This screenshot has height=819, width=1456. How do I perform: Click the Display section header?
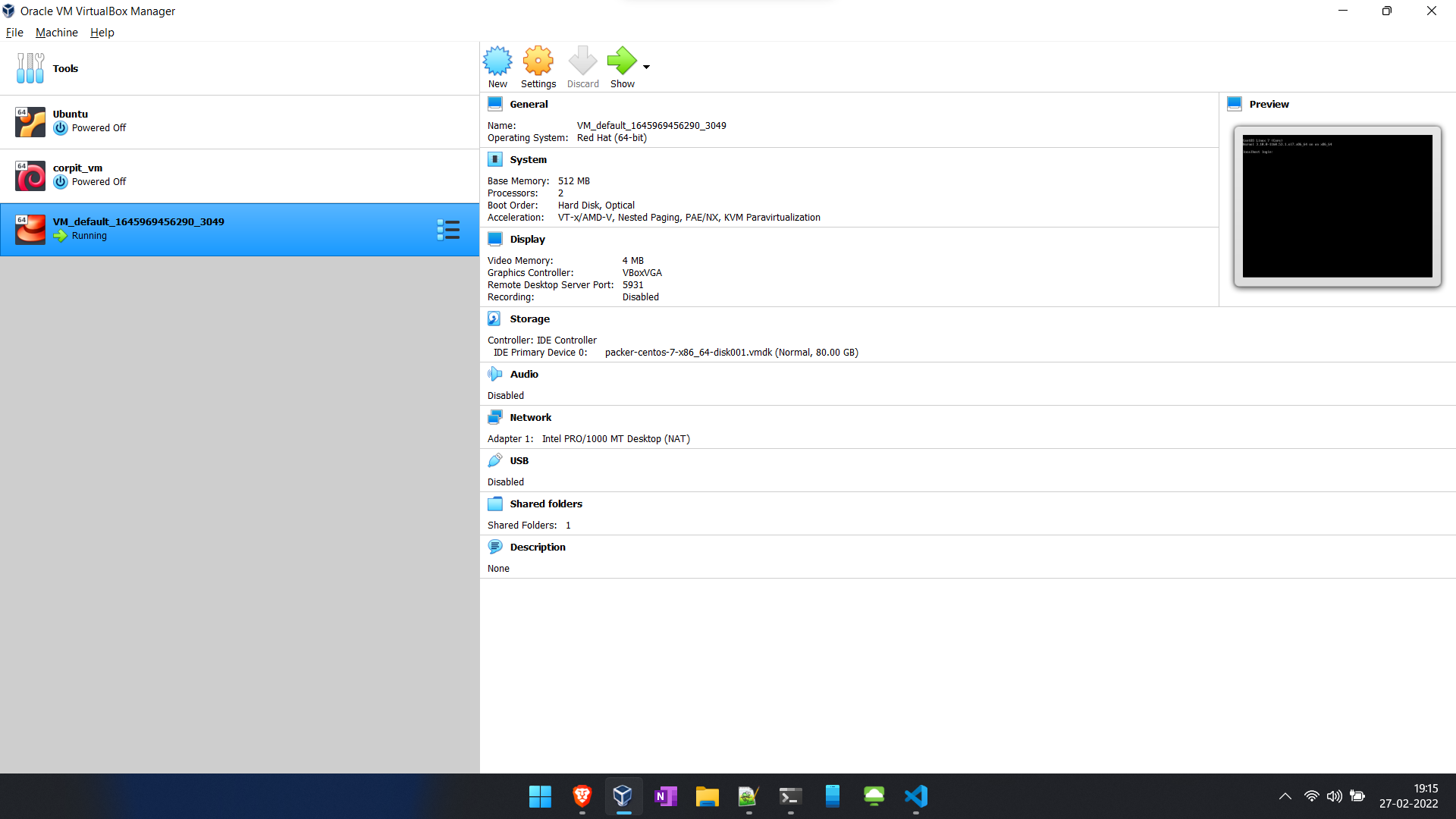point(527,239)
